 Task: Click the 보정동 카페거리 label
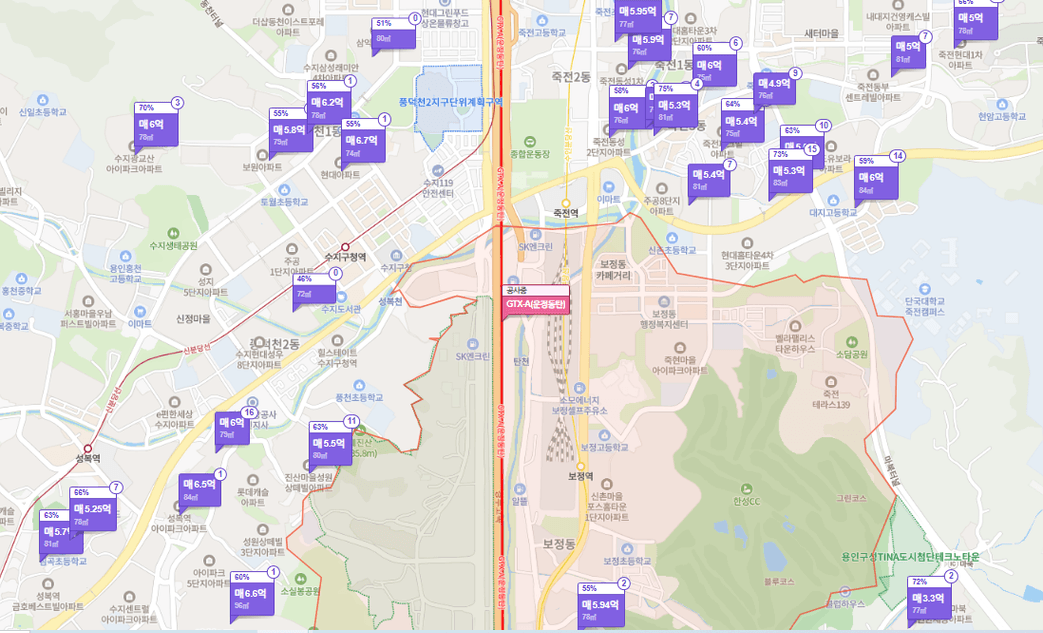click(613, 269)
